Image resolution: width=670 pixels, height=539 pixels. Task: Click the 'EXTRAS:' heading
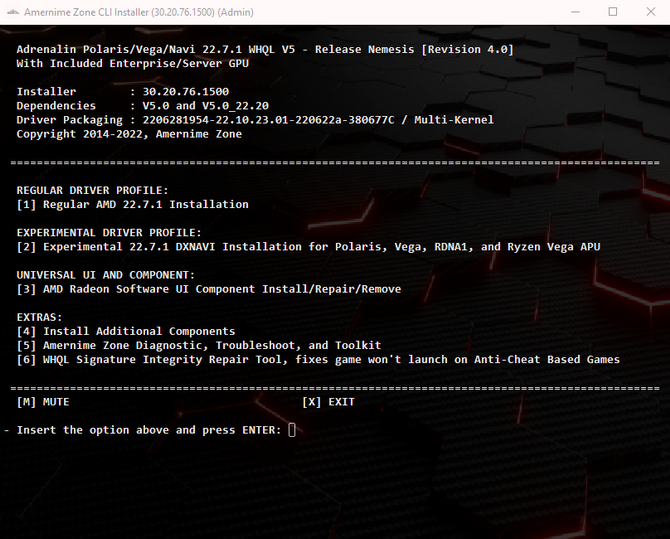tap(39, 317)
